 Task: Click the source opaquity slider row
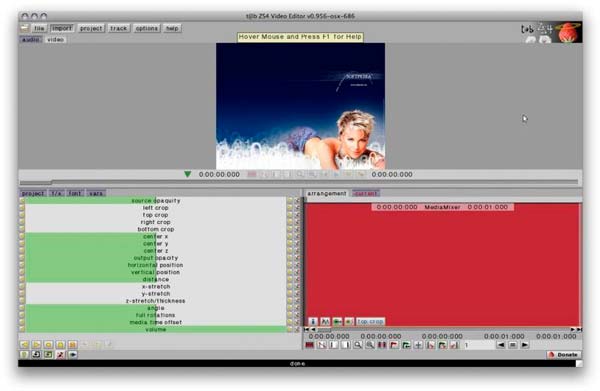coord(156,200)
